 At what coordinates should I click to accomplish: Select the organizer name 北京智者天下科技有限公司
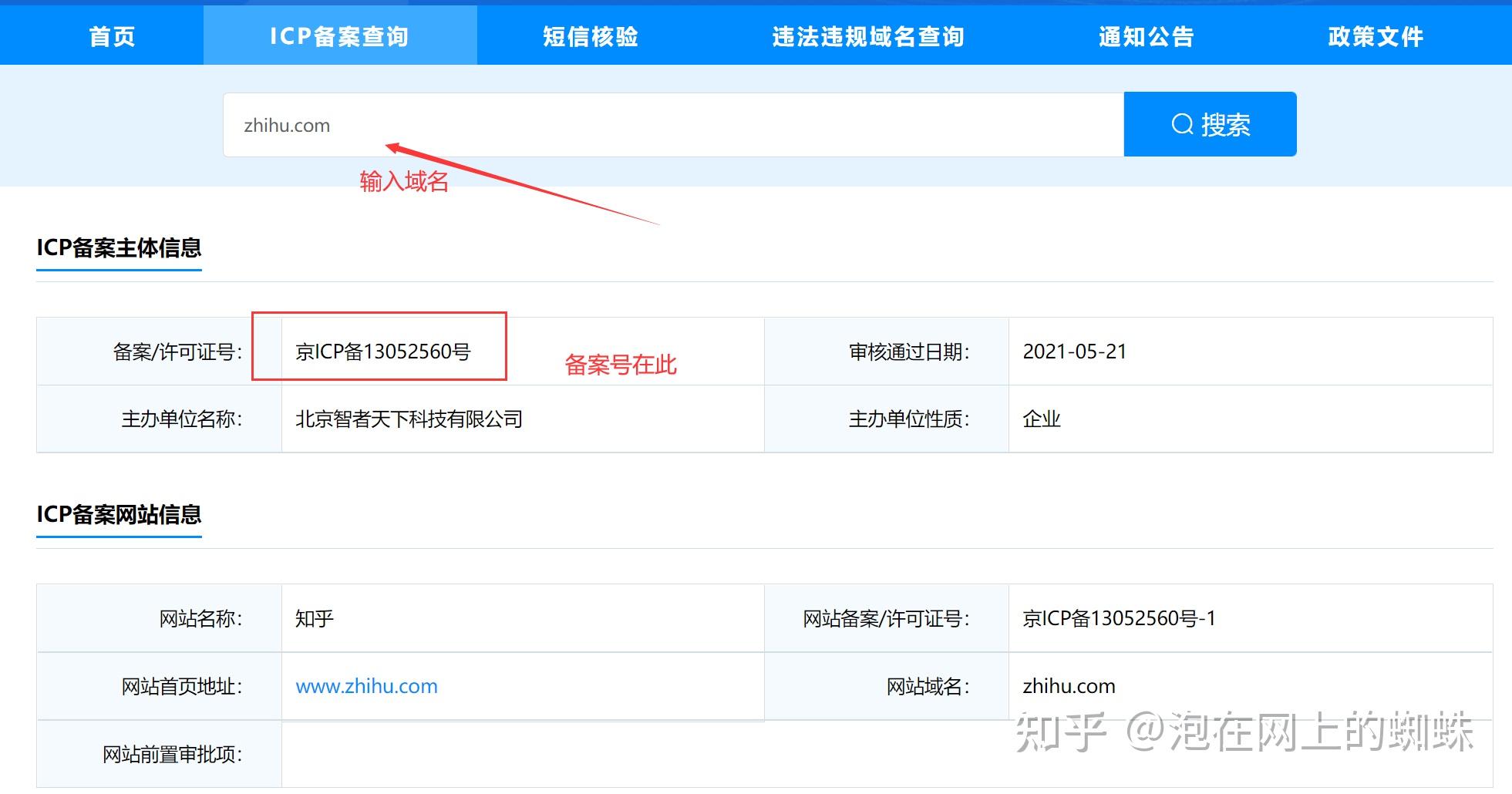[409, 419]
